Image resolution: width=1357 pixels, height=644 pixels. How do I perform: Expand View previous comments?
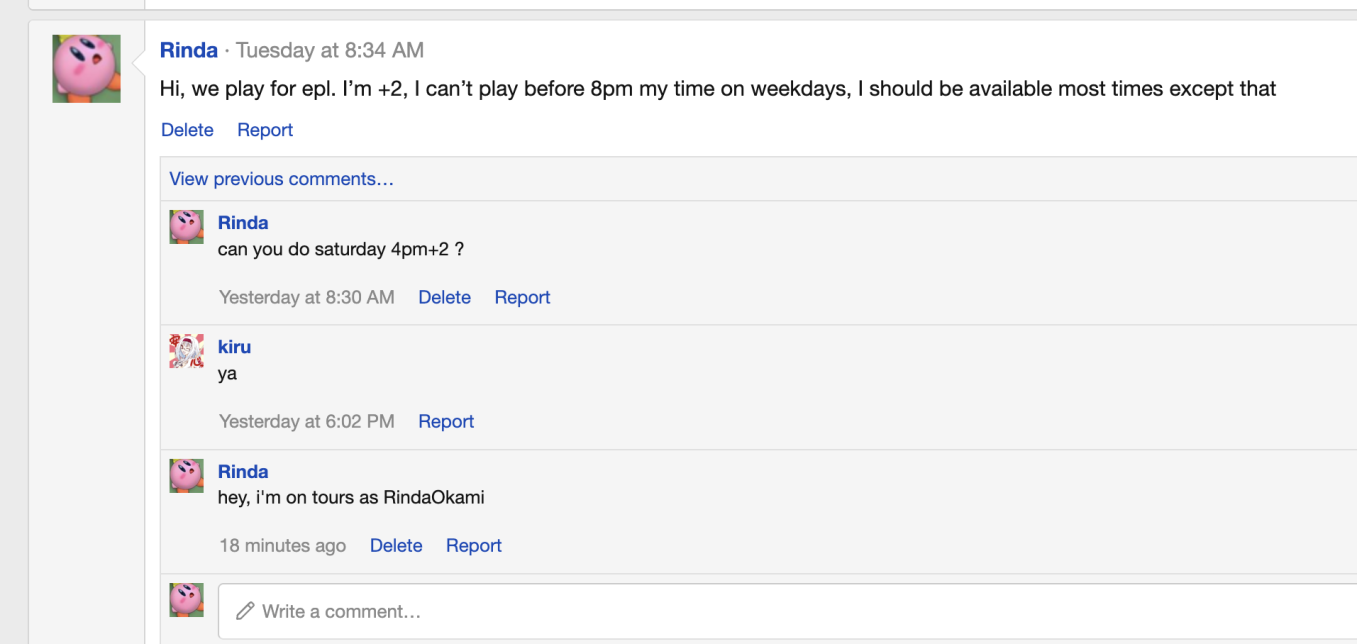pos(282,179)
